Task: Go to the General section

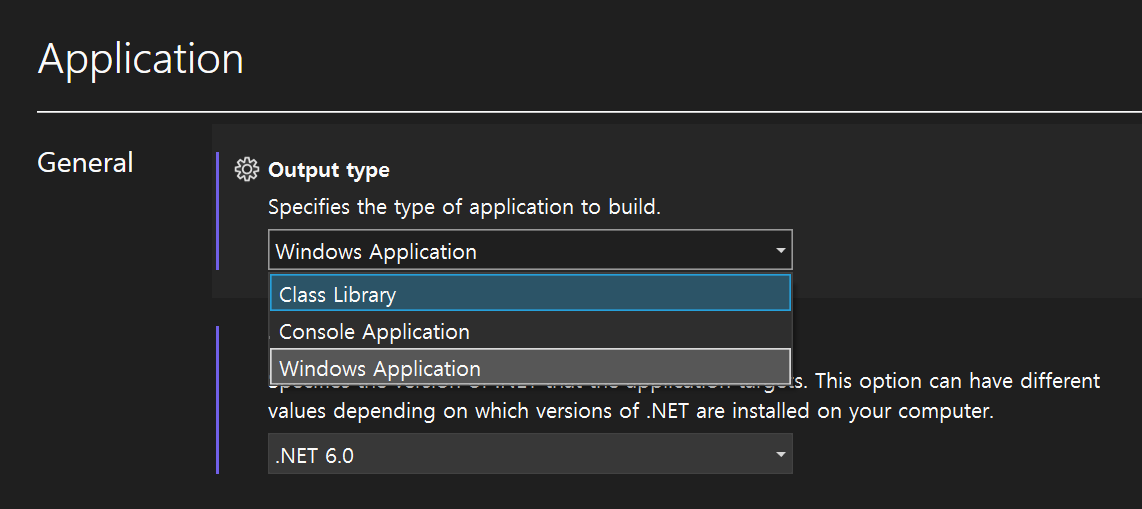Action: [85, 162]
